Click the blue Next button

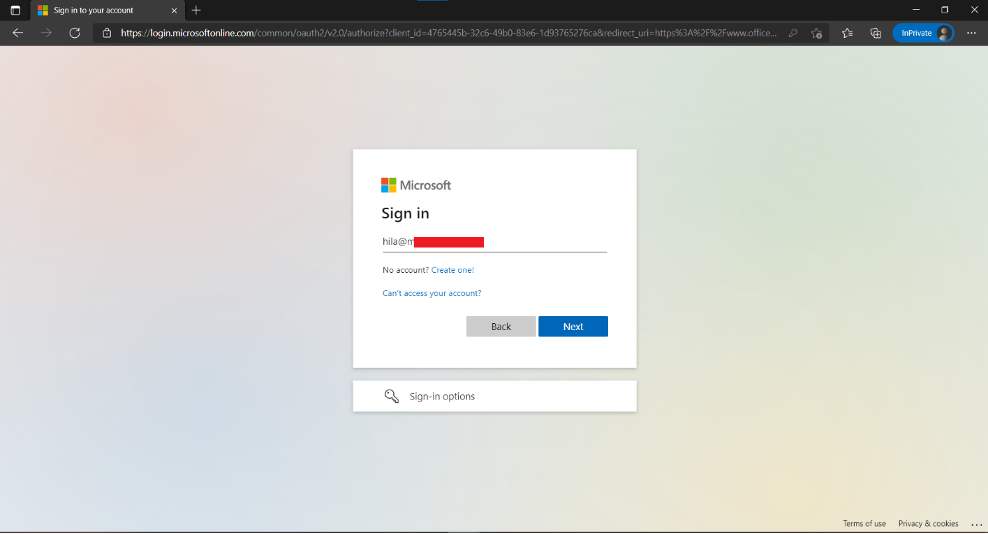coord(573,327)
